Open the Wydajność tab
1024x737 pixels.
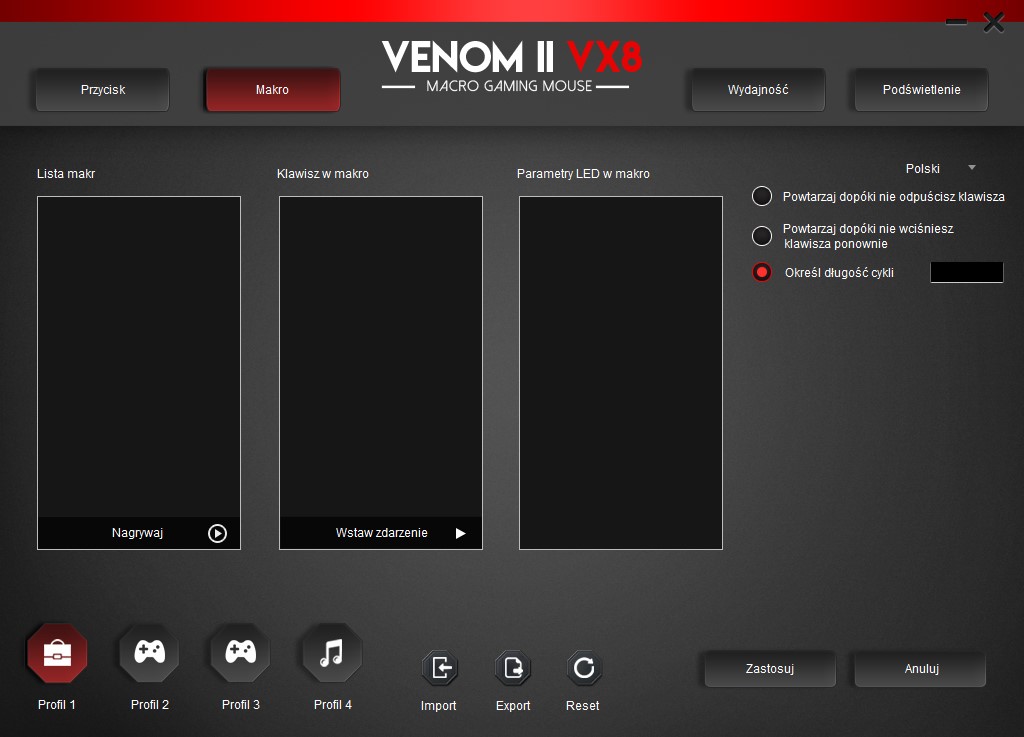click(x=758, y=89)
